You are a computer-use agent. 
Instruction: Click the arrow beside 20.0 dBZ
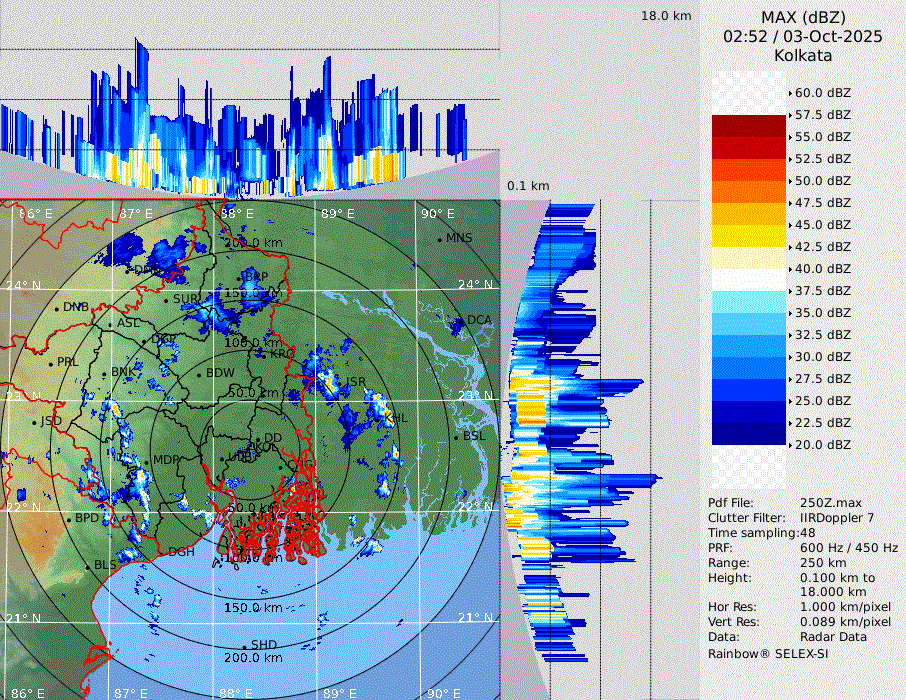[791, 445]
